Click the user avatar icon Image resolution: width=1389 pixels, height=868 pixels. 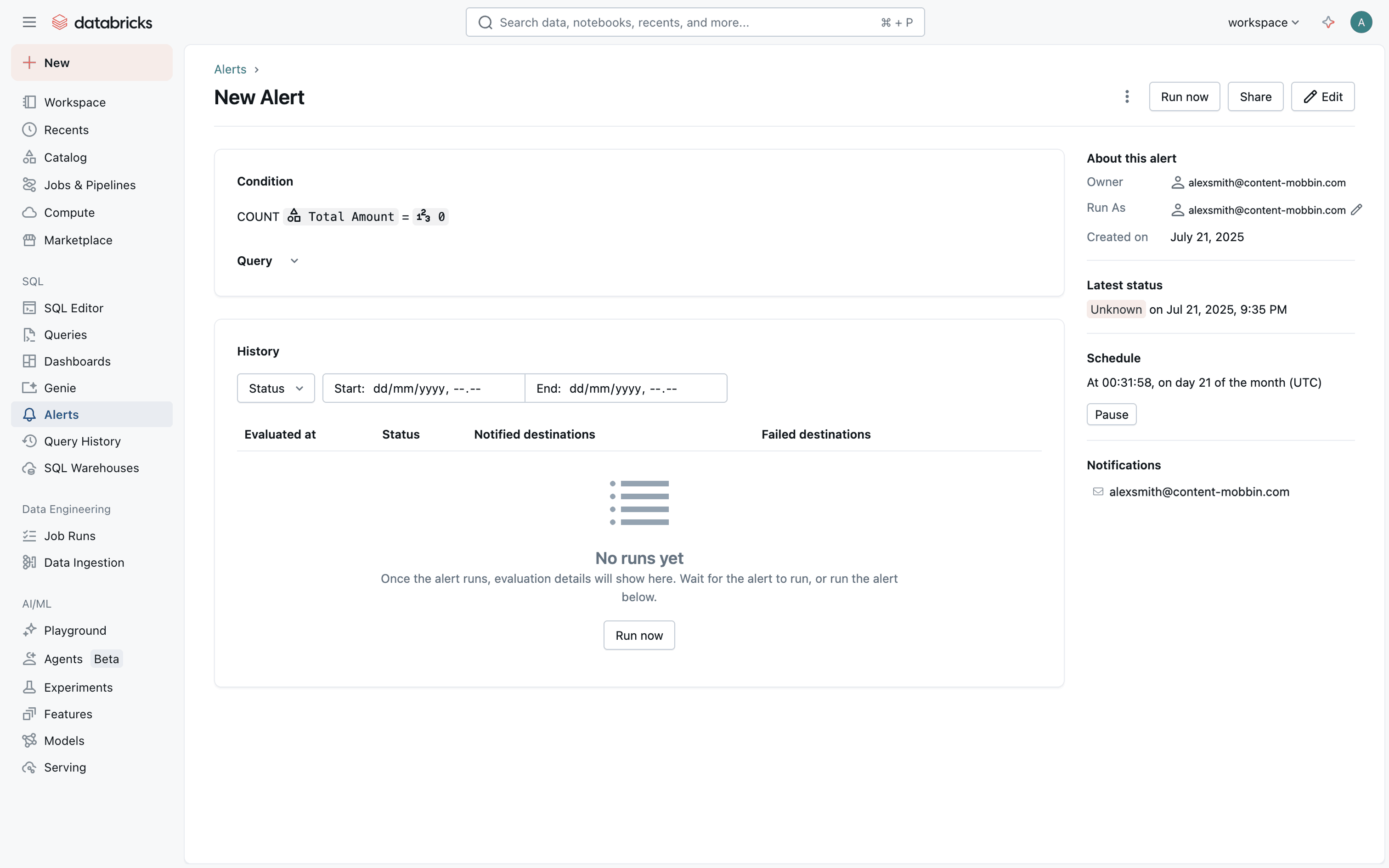tap(1361, 23)
